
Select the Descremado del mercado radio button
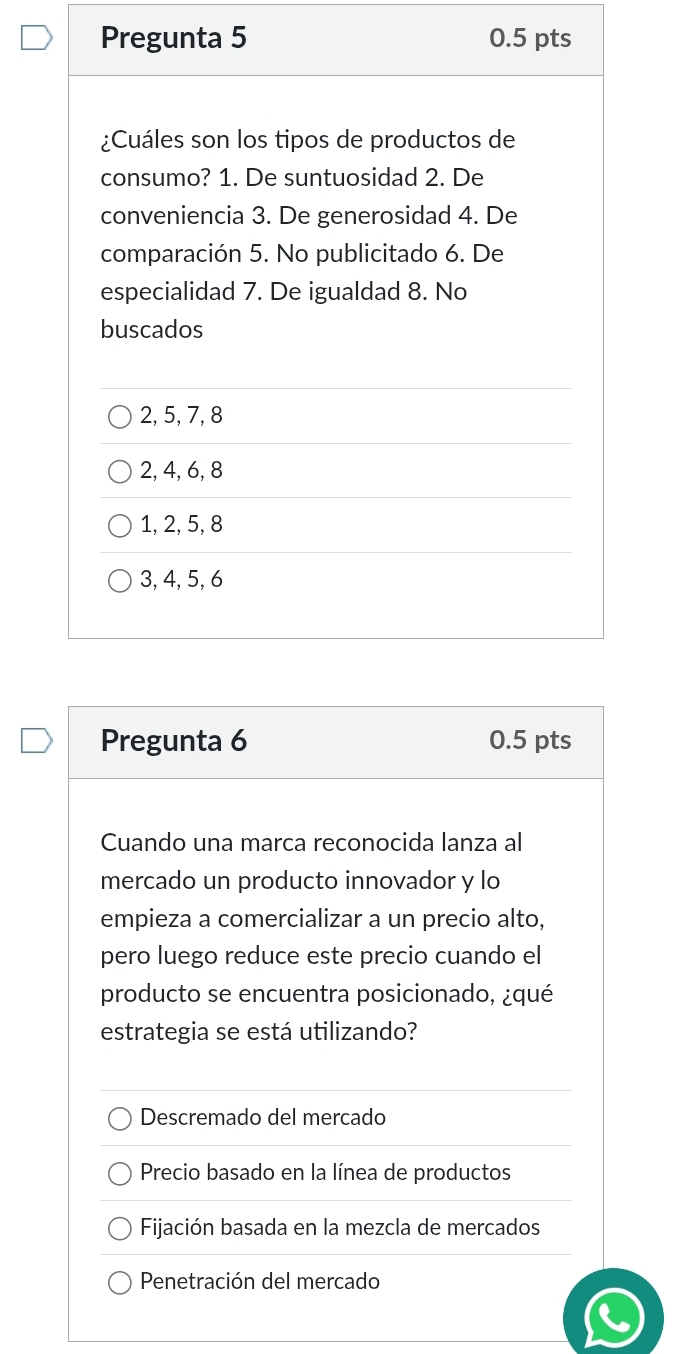[120, 1118]
